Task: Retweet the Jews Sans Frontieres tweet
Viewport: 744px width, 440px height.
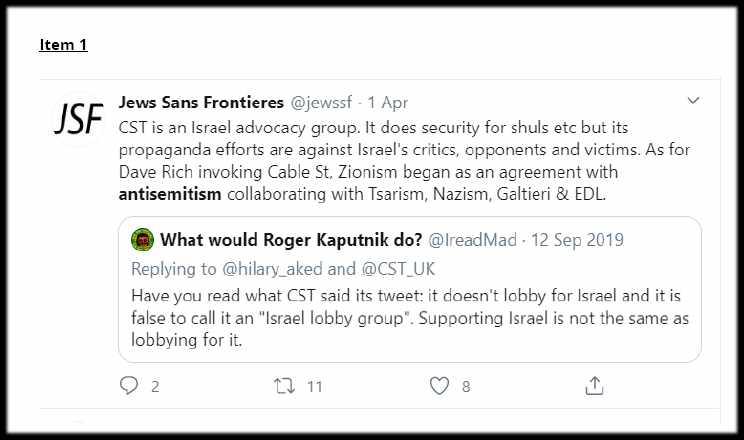Action: coord(283,385)
